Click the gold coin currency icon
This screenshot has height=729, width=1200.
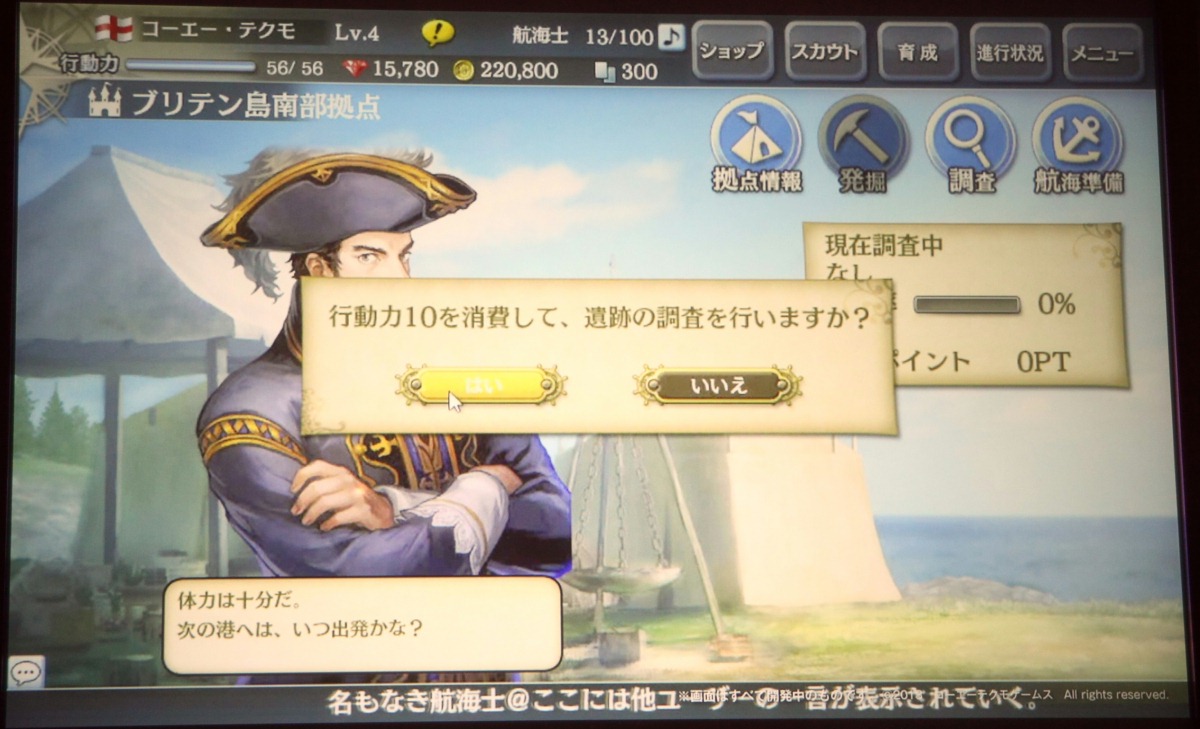[464, 70]
